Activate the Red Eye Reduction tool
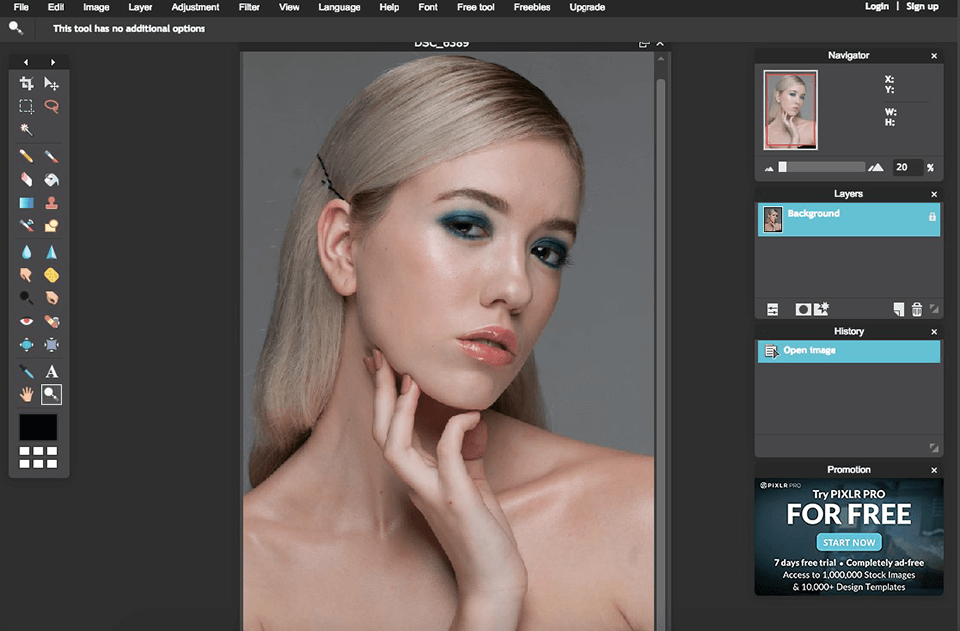 pyautogui.click(x=26, y=321)
